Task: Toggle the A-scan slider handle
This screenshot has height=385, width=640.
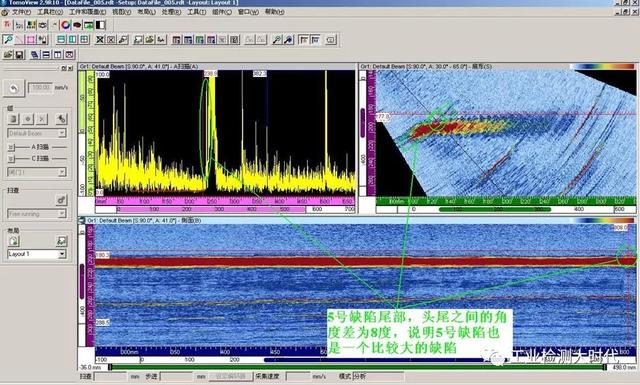Action: click(x=11, y=147)
